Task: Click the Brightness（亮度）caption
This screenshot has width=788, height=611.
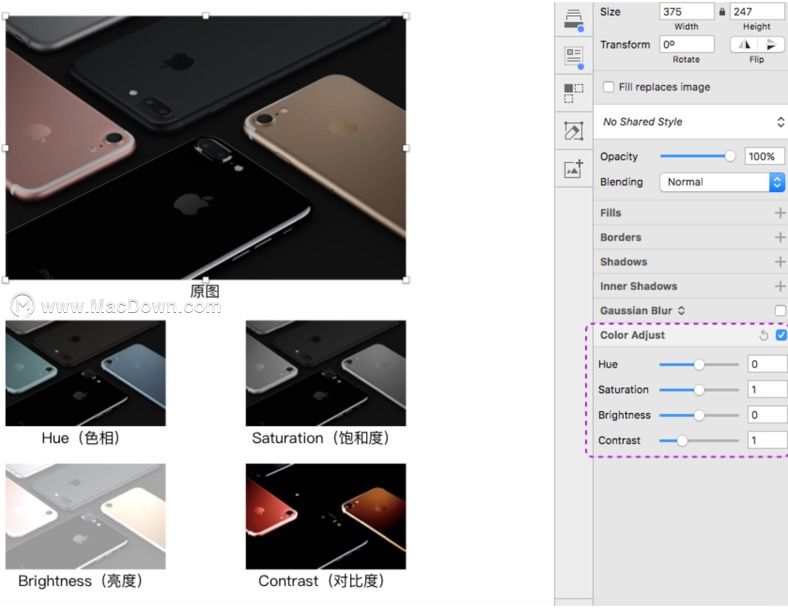Action: (82, 581)
